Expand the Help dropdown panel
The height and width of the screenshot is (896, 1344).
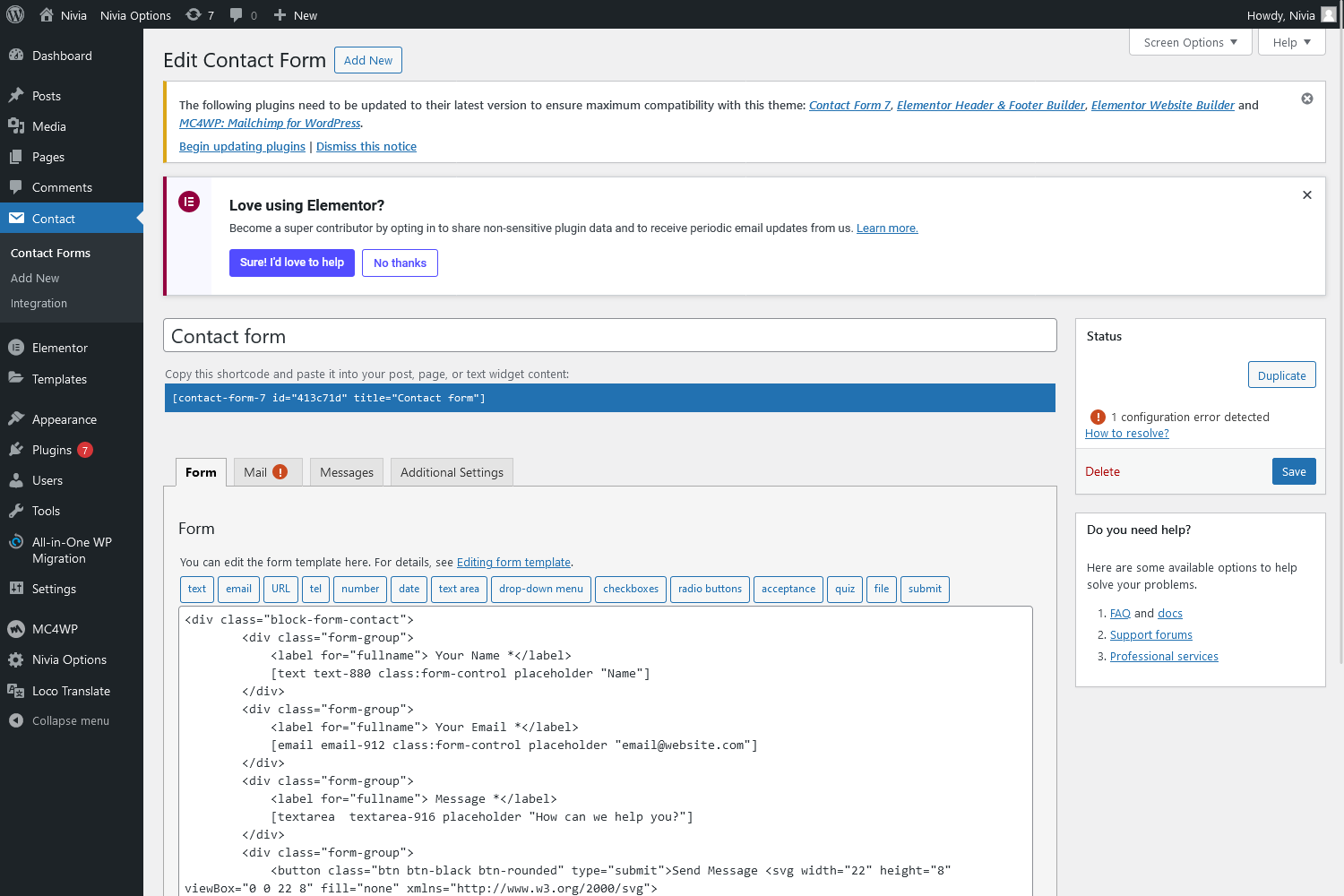(x=1291, y=42)
